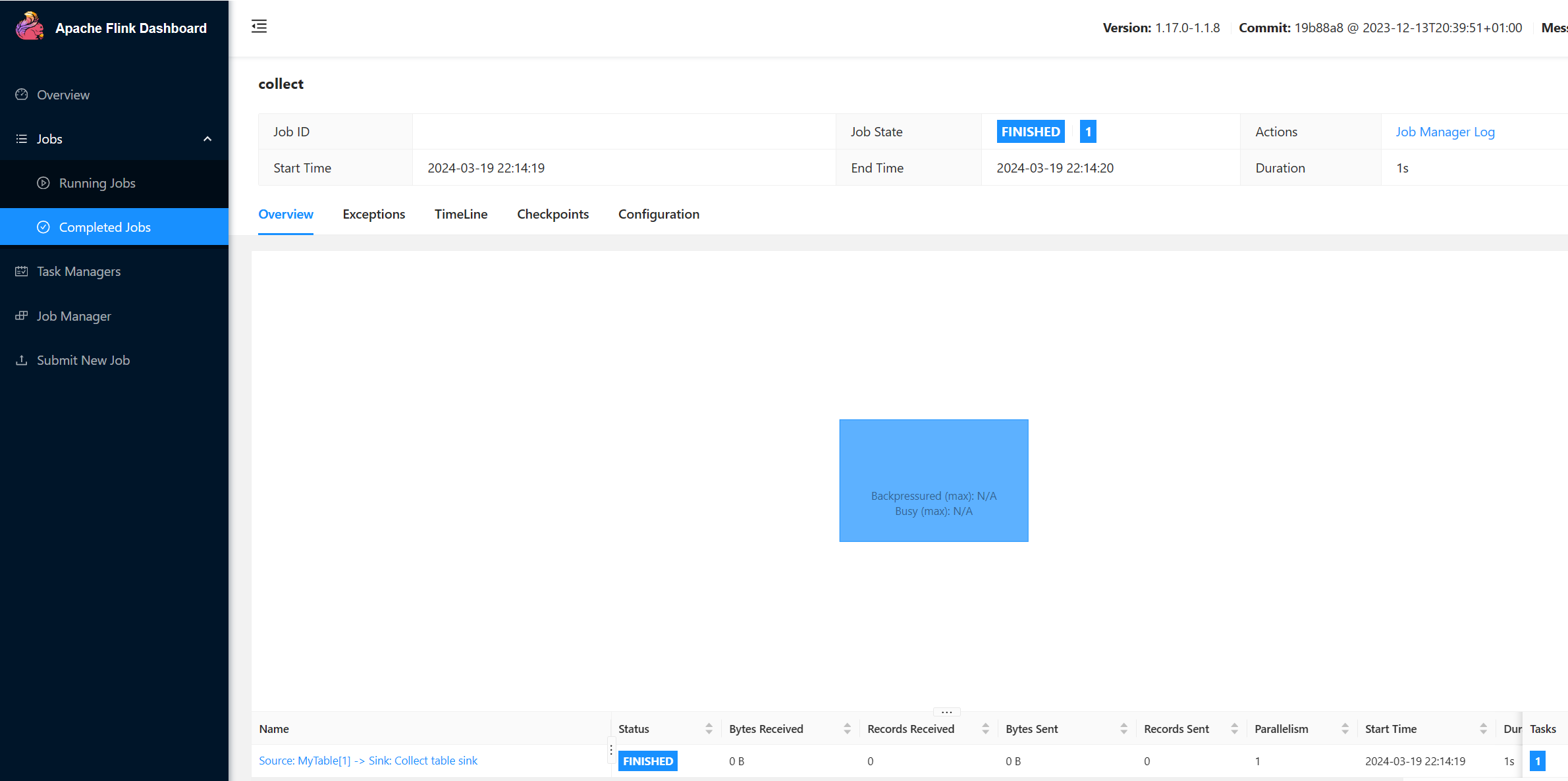Click the Submit New Job upload icon
The image size is (1568, 781).
tap(22, 360)
